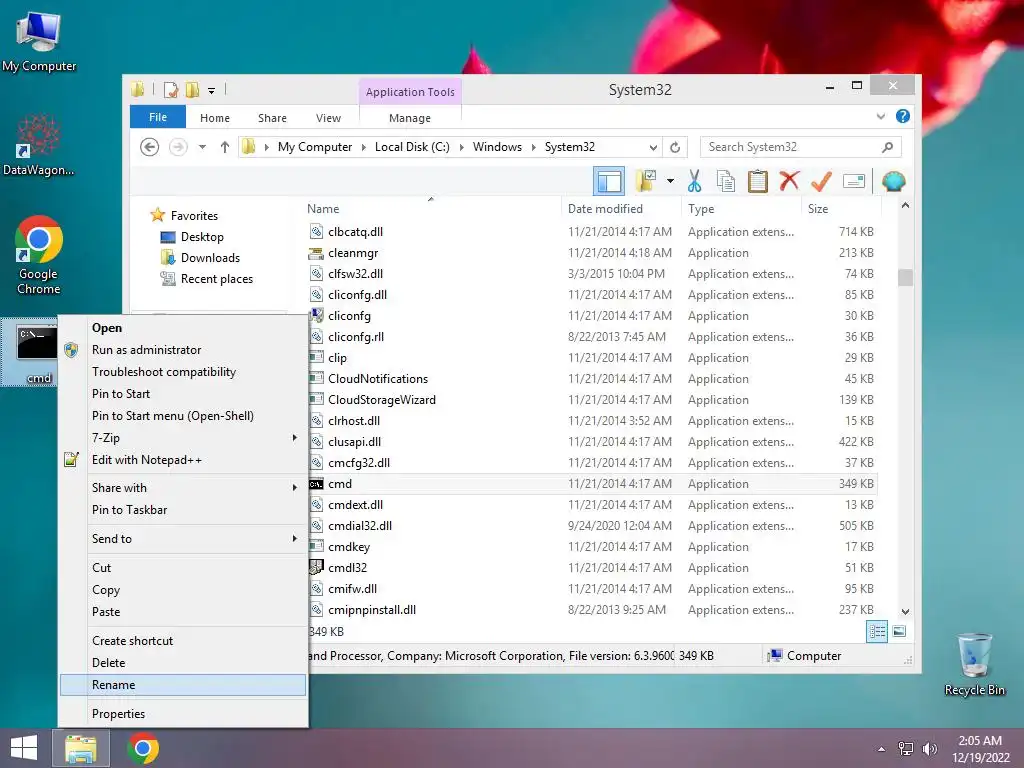Click the Email envelope toolbar icon
This screenshot has width=1024, height=768.
click(854, 181)
